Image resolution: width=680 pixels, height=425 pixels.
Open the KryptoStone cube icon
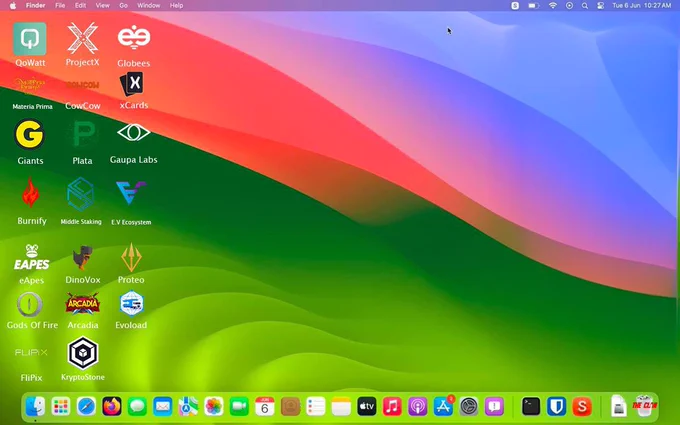click(83, 353)
